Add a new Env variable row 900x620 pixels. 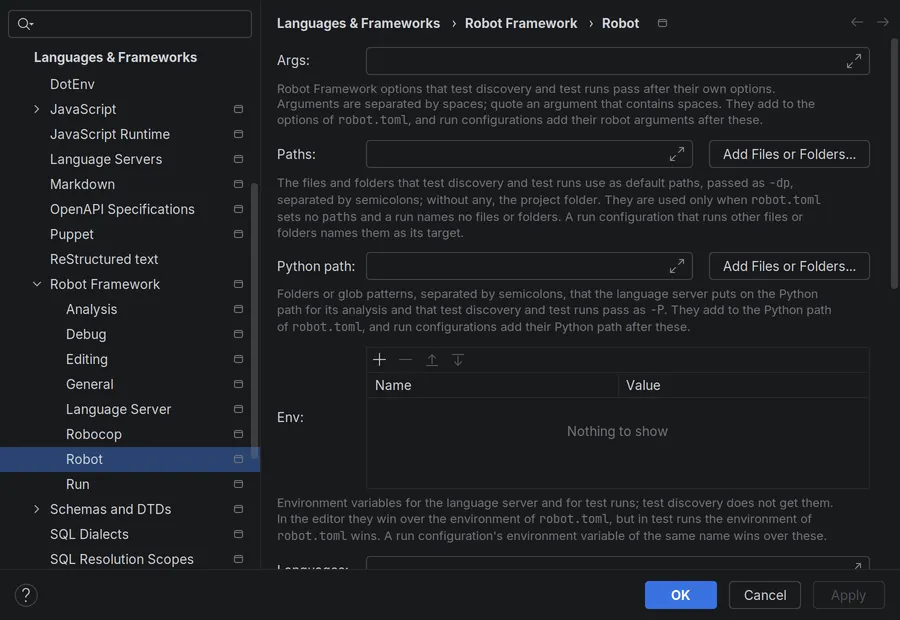coord(379,360)
